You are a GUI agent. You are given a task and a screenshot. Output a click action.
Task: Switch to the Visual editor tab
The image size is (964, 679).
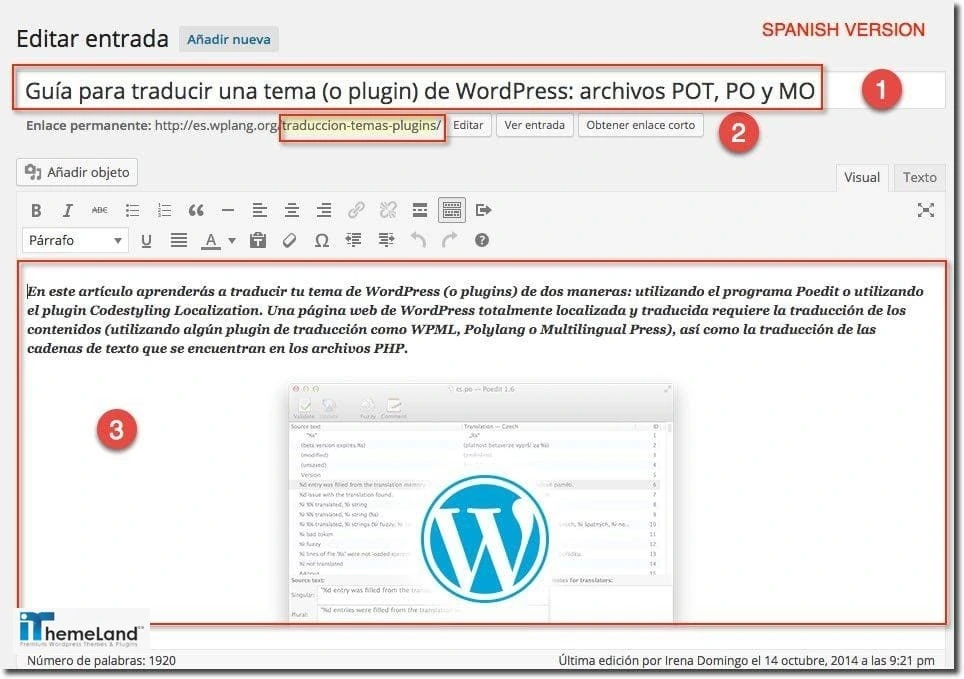(x=861, y=178)
